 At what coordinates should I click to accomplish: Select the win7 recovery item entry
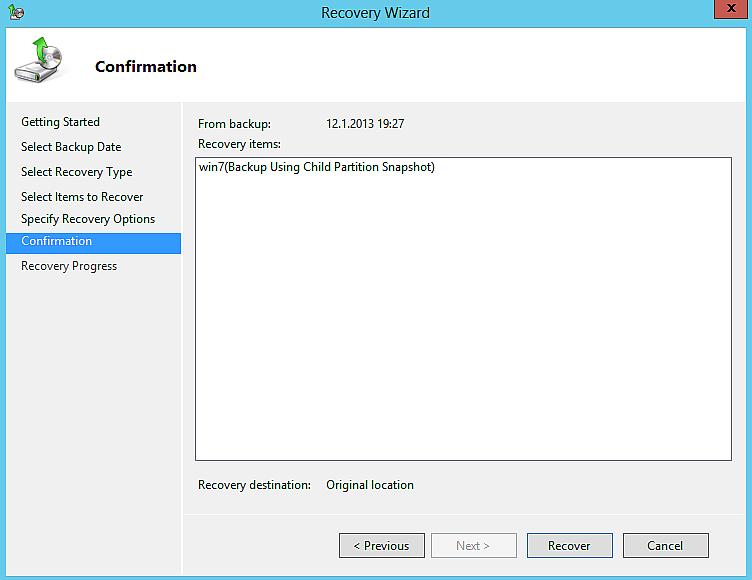317,167
